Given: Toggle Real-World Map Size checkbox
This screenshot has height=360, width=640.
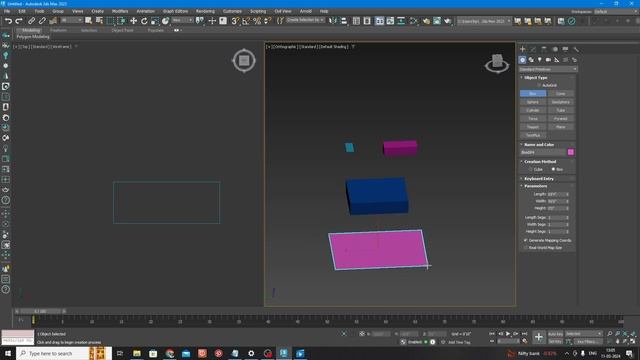Looking at the screenshot, I should pyautogui.click(x=526, y=247).
